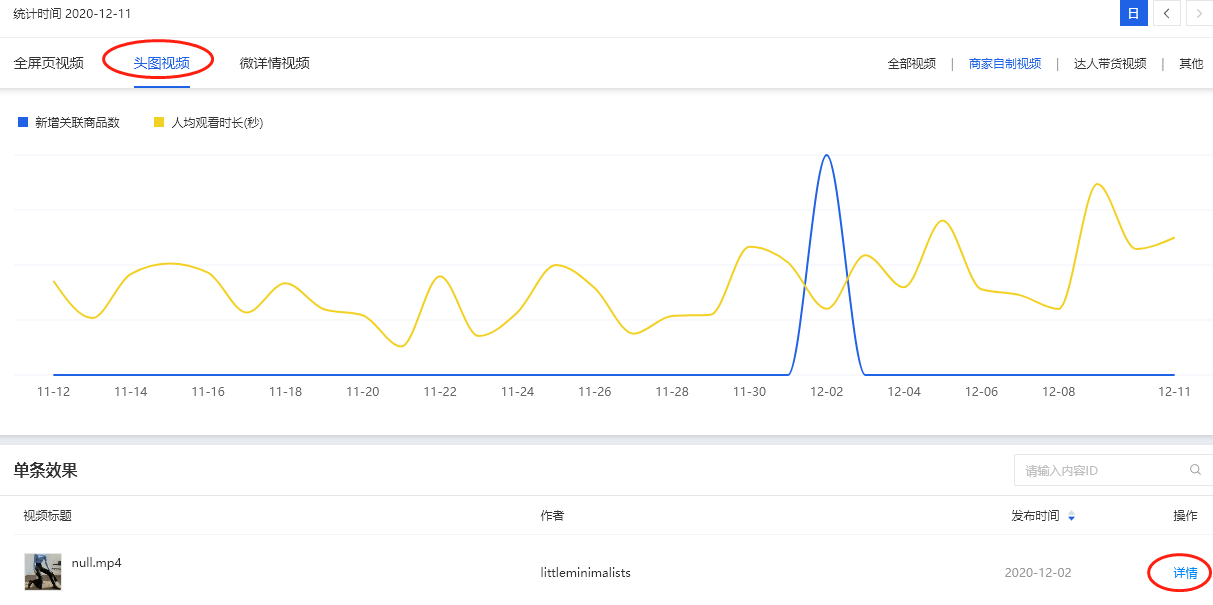
Task: Switch to 全屏页视频 tab
Action: (x=49, y=63)
